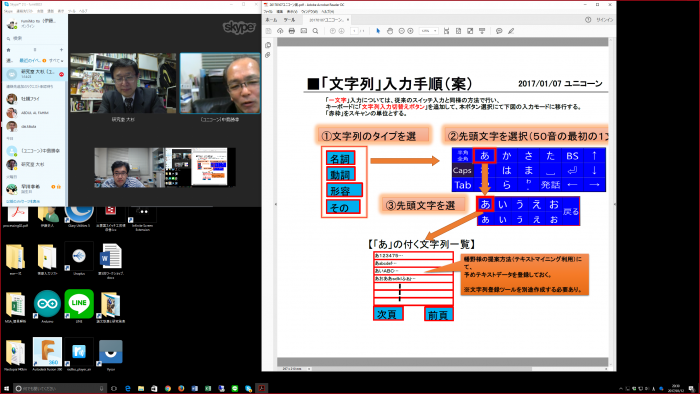The width and height of the screenshot is (700, 394).
Task: Open the Skype menu in menu bar
Action: (8, 11)
